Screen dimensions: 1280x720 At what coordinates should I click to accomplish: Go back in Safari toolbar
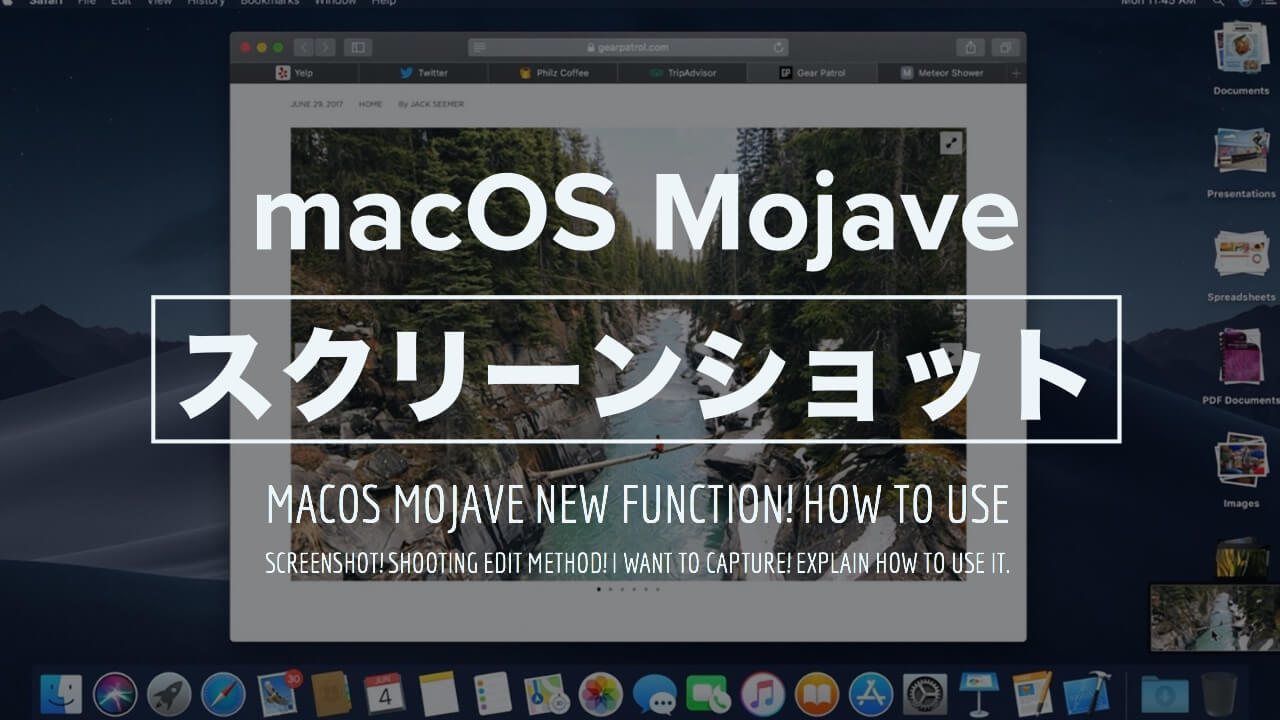click(x=303, y=47)
